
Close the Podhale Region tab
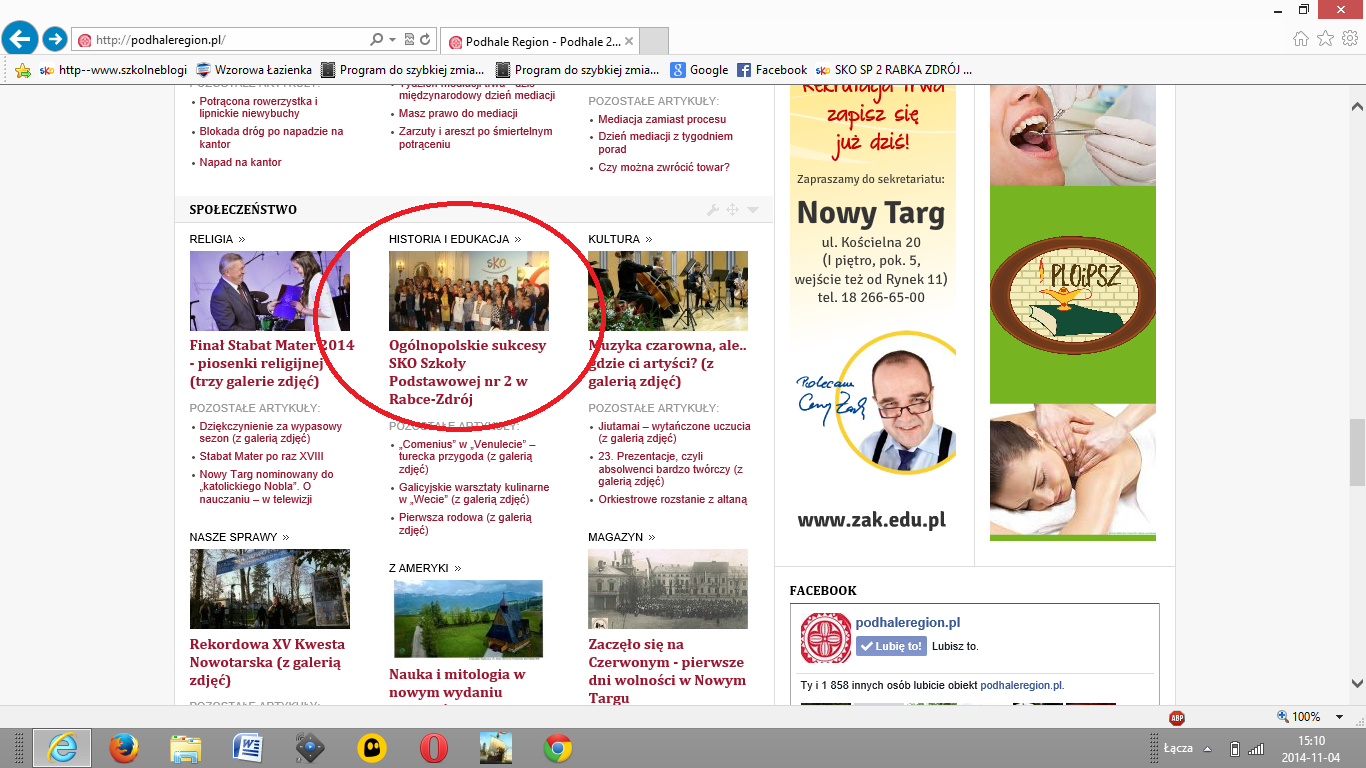coord(629,41)
